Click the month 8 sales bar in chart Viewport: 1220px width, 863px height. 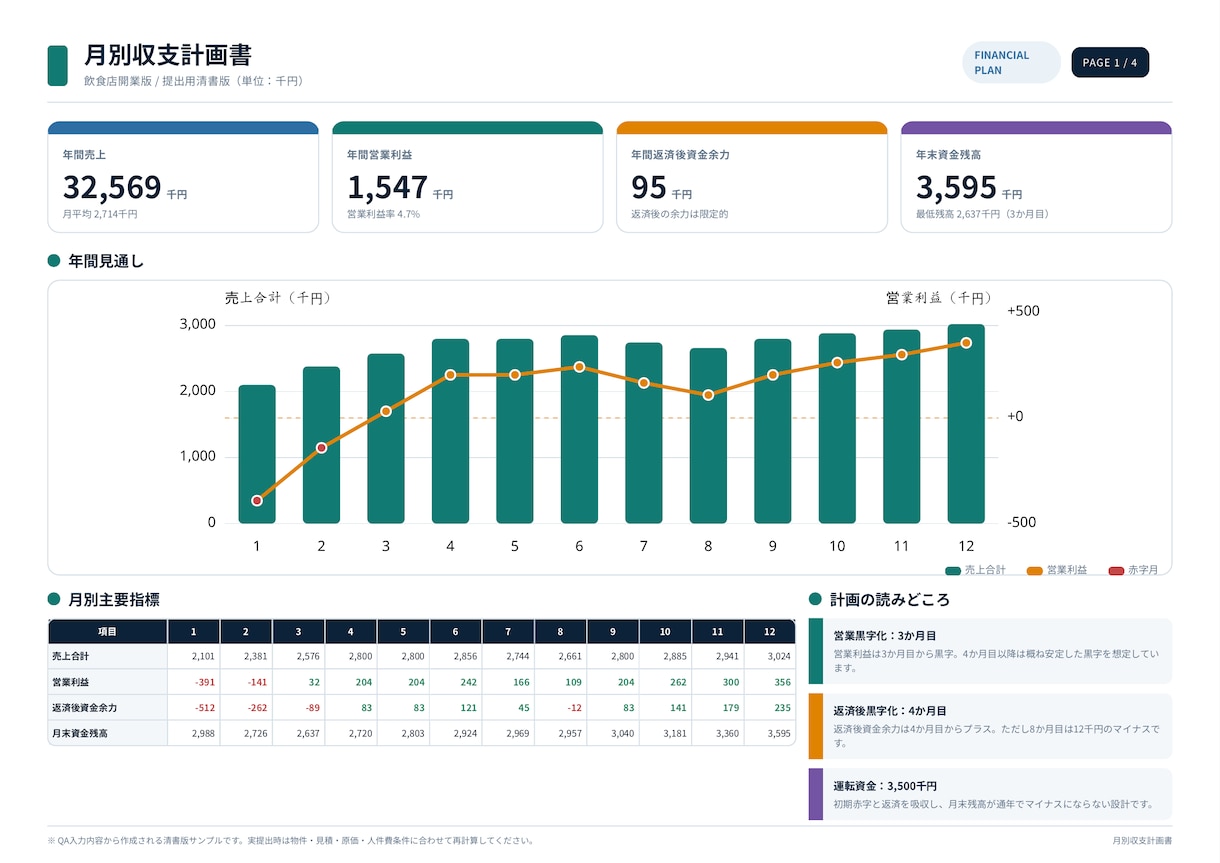click(708, 436)
